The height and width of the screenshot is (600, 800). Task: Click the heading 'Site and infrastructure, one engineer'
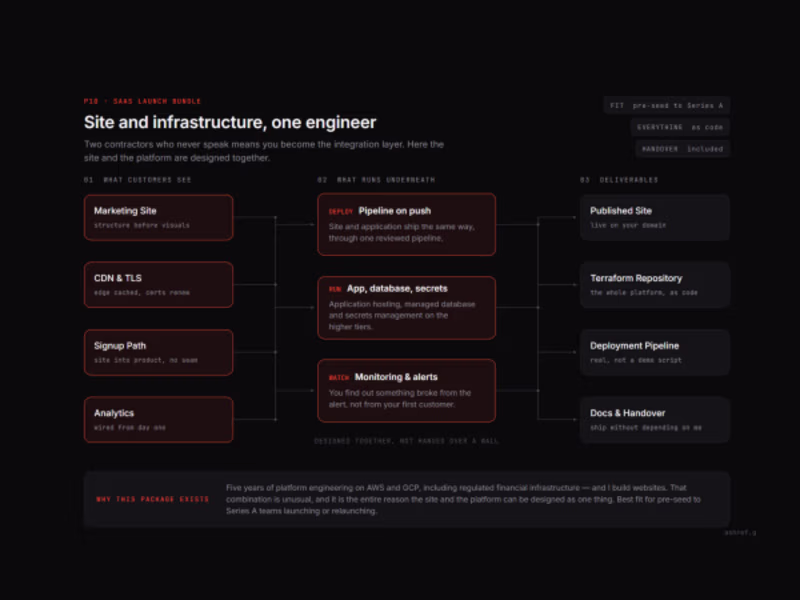point(230,122)
